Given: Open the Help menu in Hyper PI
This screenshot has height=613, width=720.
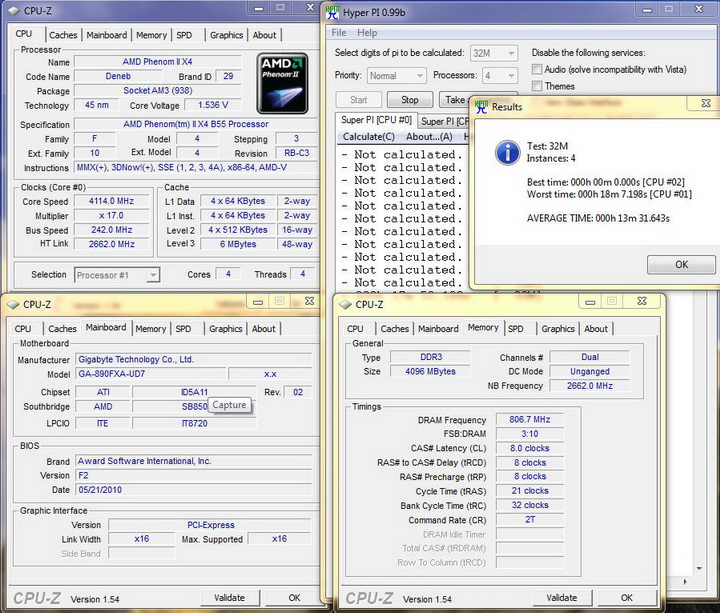Looking at the screenshot, I should coord(367,33).
